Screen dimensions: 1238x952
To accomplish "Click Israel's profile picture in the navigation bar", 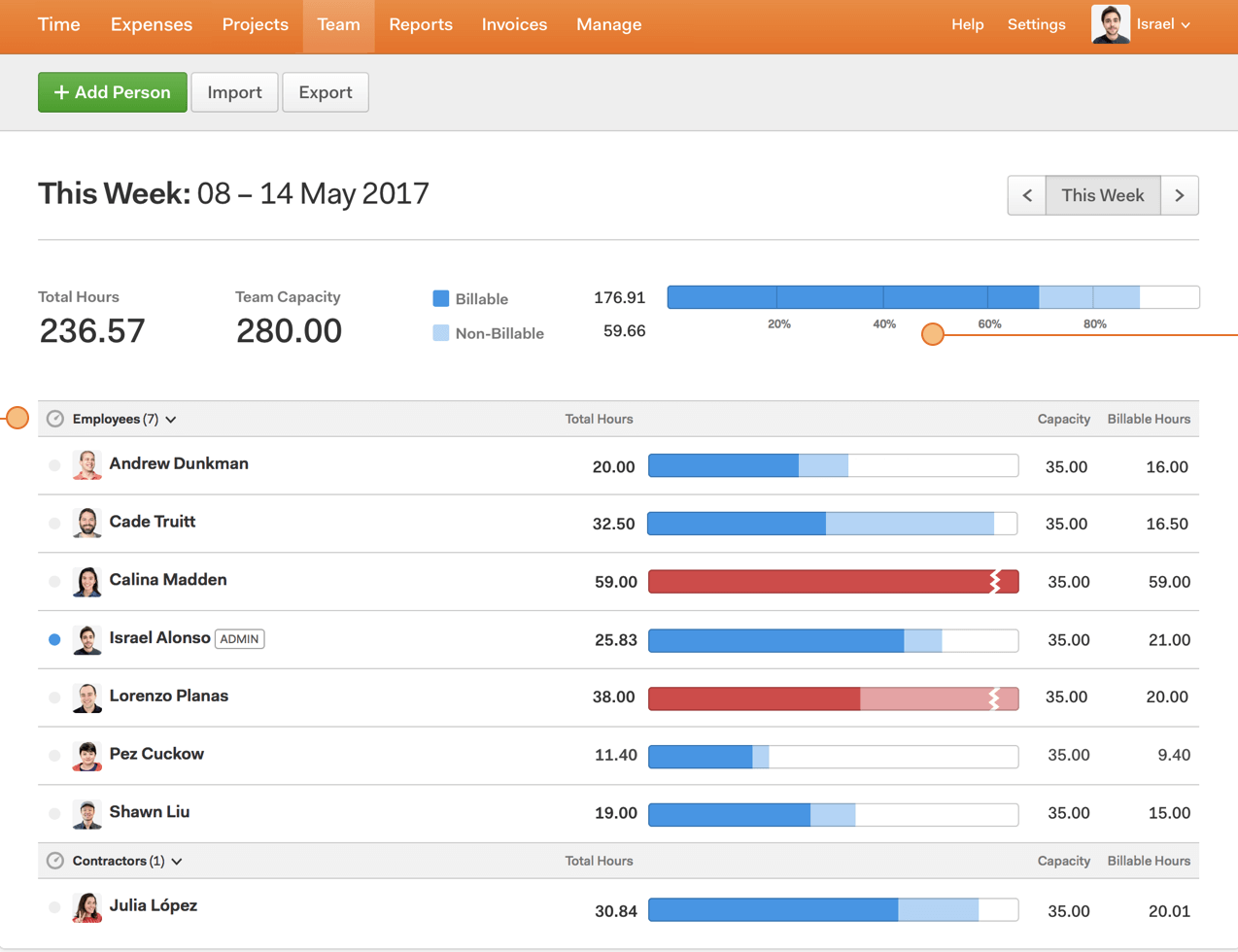I will tap(1110, 24).
